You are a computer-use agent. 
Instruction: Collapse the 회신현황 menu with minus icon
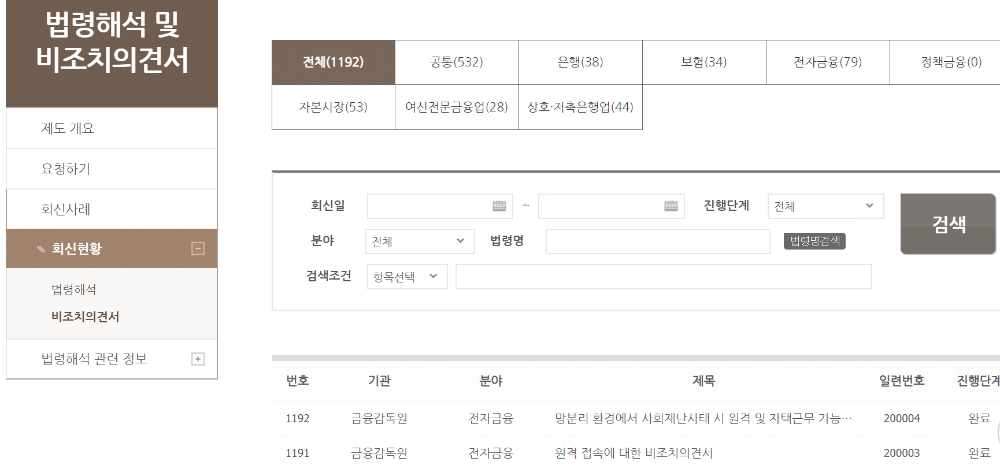[198, 249]
